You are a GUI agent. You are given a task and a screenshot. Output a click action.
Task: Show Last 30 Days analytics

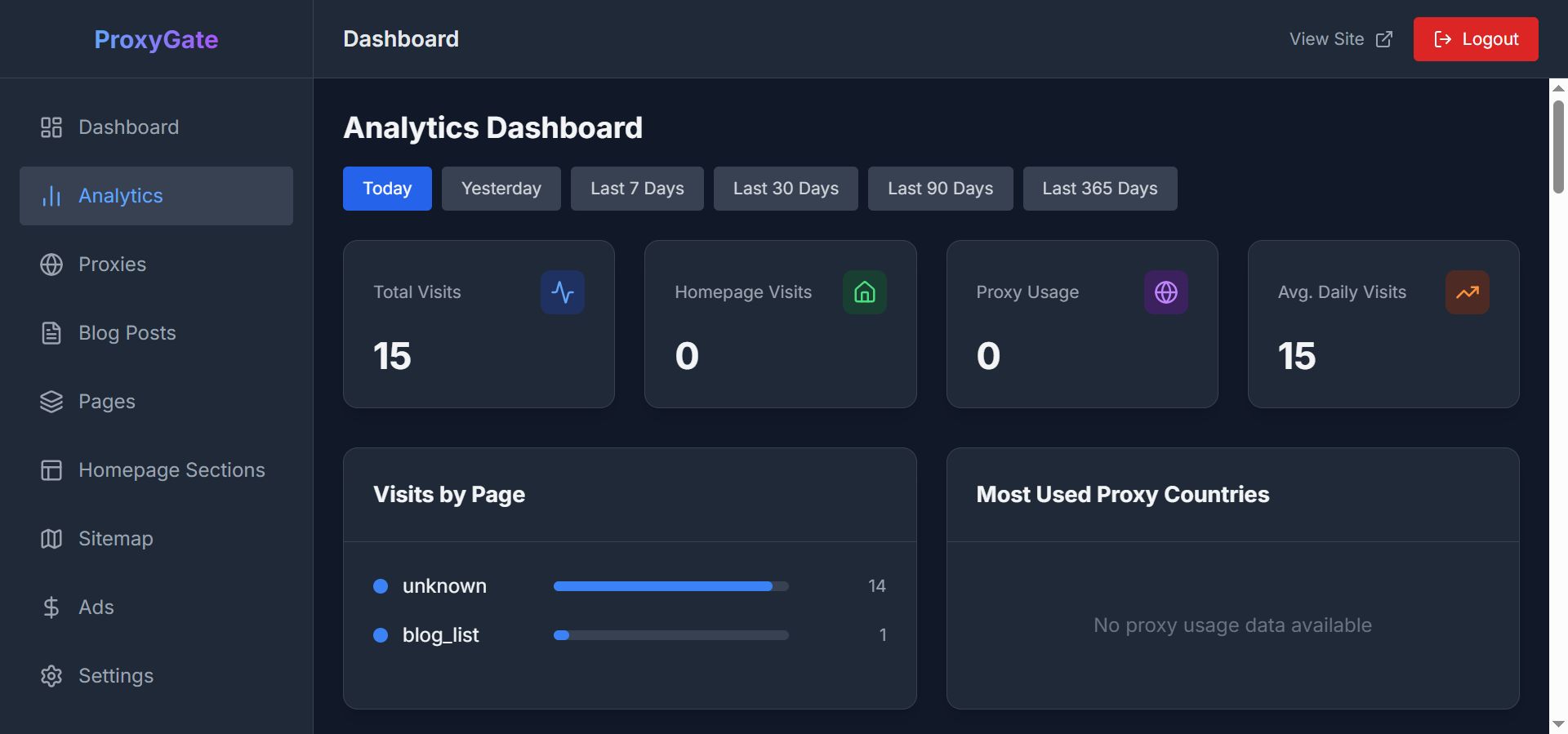coord(786,189)
